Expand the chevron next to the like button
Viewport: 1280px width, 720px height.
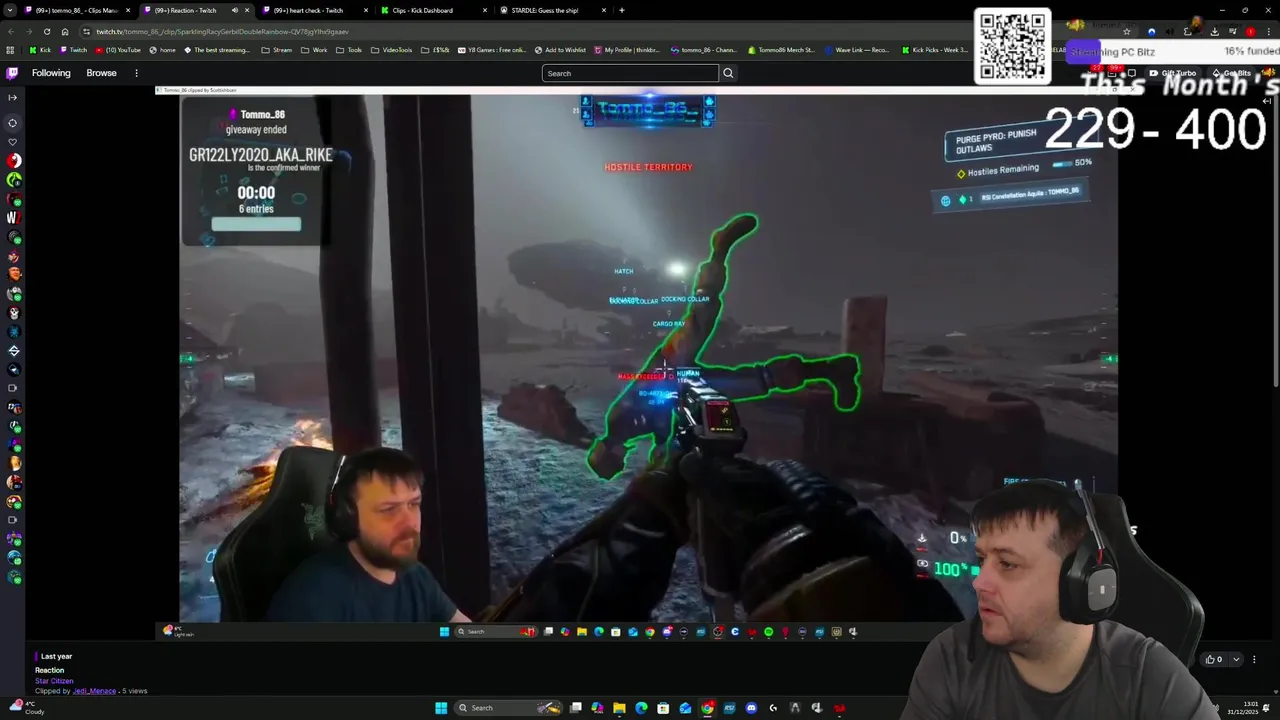pos(1236,659)
